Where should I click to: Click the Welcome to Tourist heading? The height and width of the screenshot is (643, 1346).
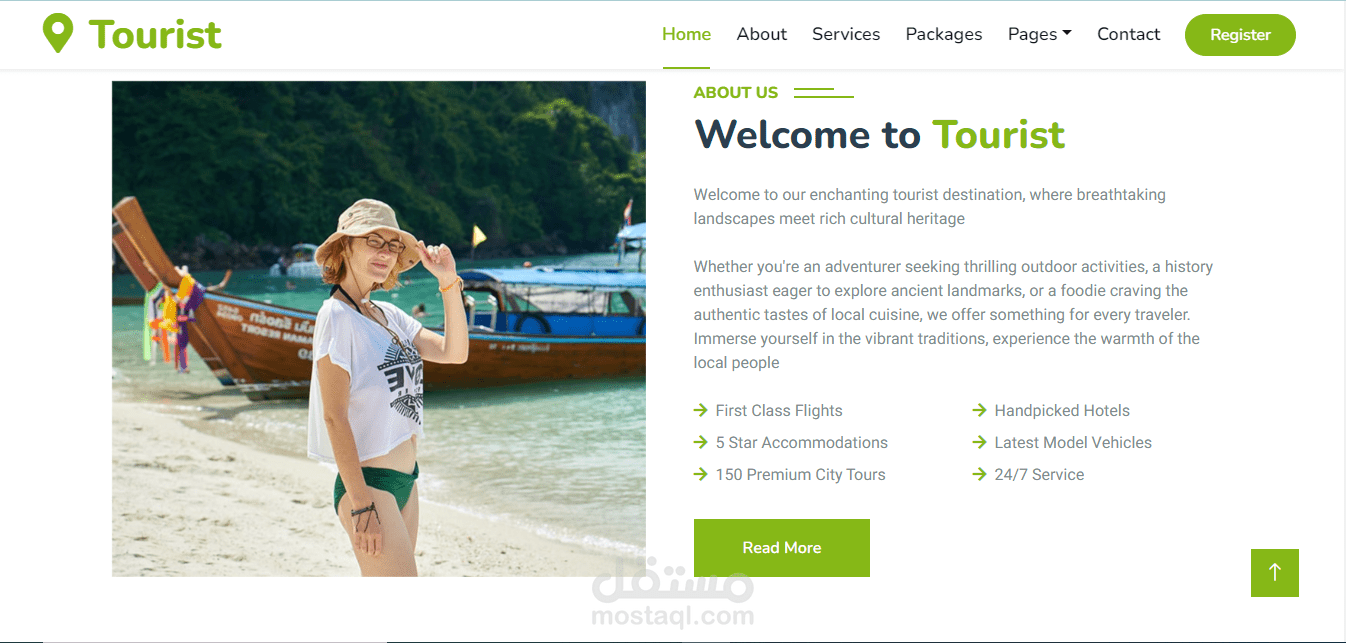[880, 134]
